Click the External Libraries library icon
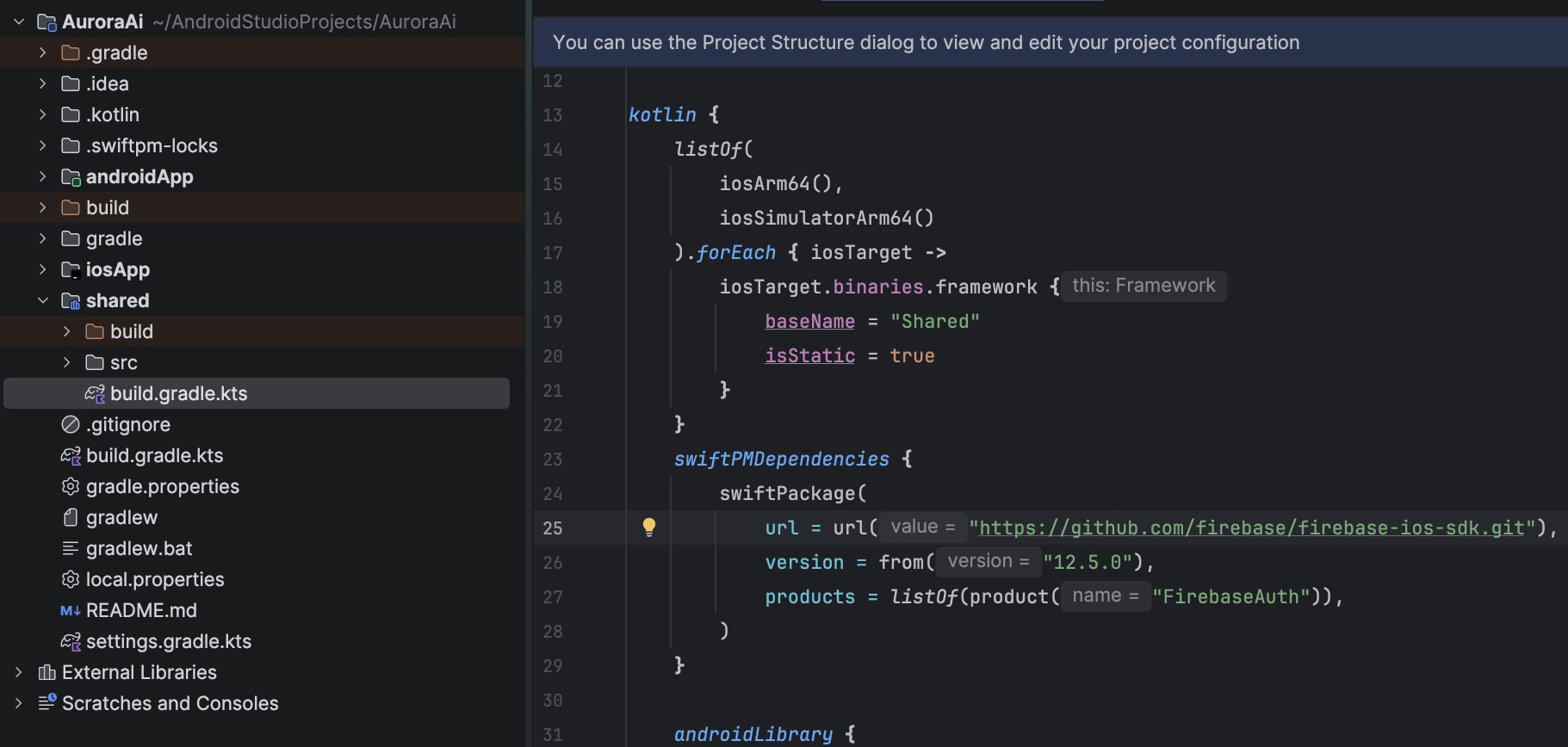The height and width of the screenshot is (747, 1568). pyautogui.click(x=47, y=672)
